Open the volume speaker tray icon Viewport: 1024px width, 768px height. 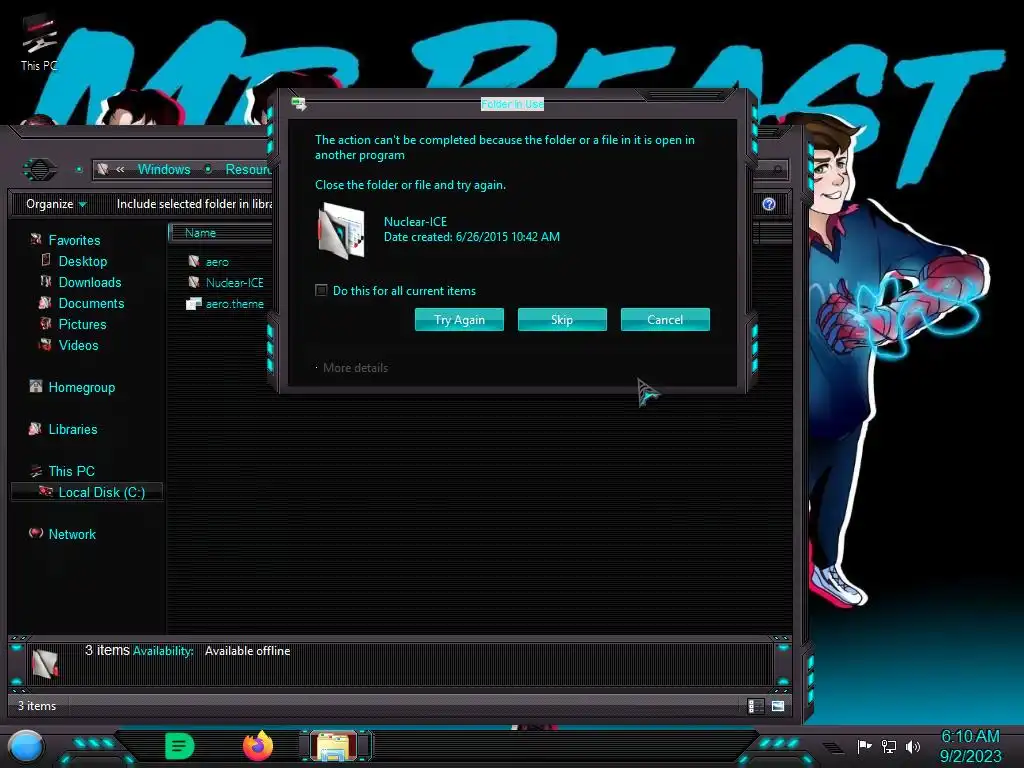912,746
